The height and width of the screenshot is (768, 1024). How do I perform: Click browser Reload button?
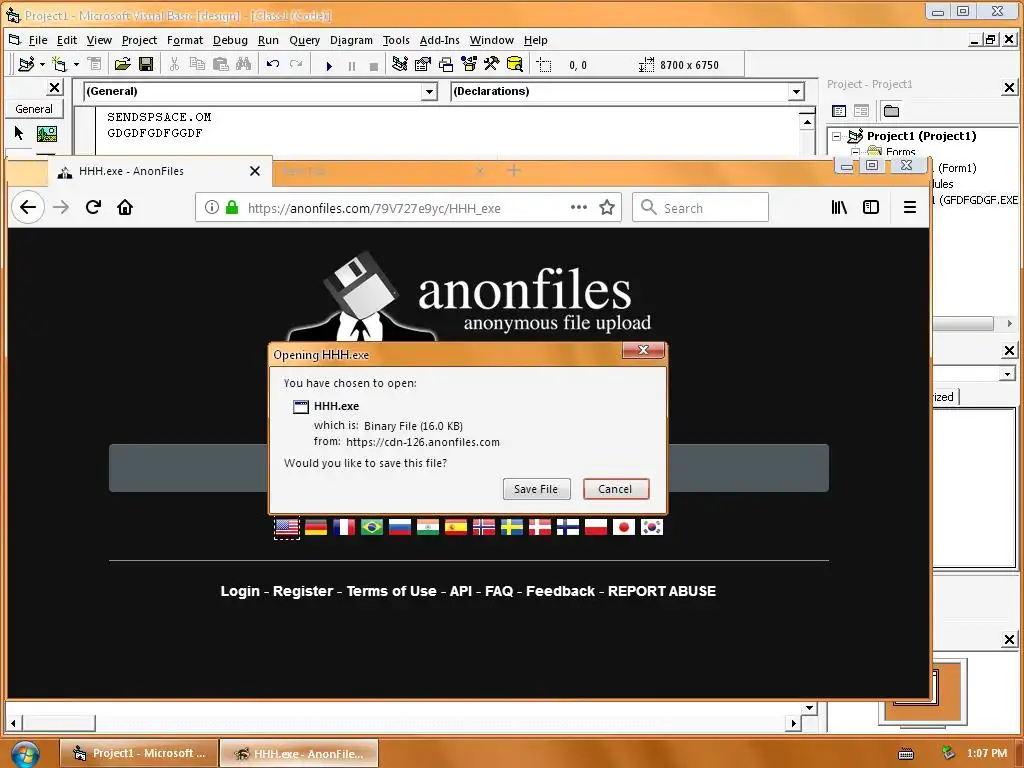93,207
